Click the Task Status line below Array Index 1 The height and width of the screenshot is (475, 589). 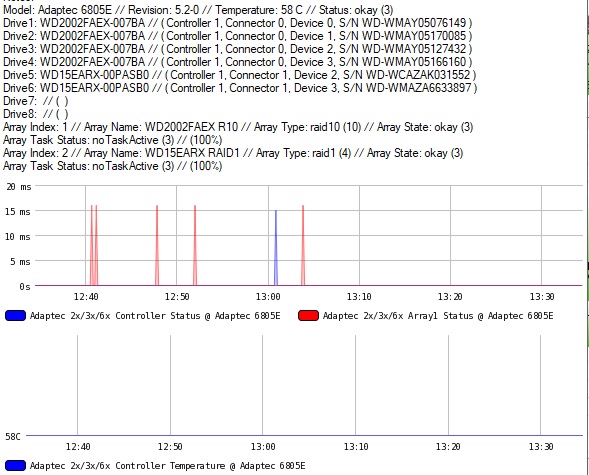pos(113,140)
